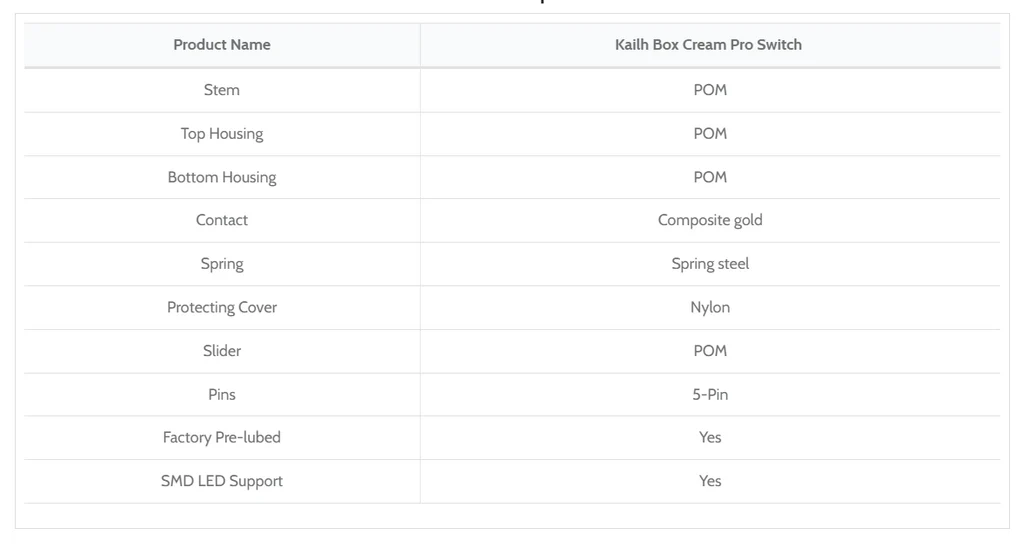Click the POM value beside Stem
The height and width of the screenshot is (549, 1024).
(x=710, y=90)
